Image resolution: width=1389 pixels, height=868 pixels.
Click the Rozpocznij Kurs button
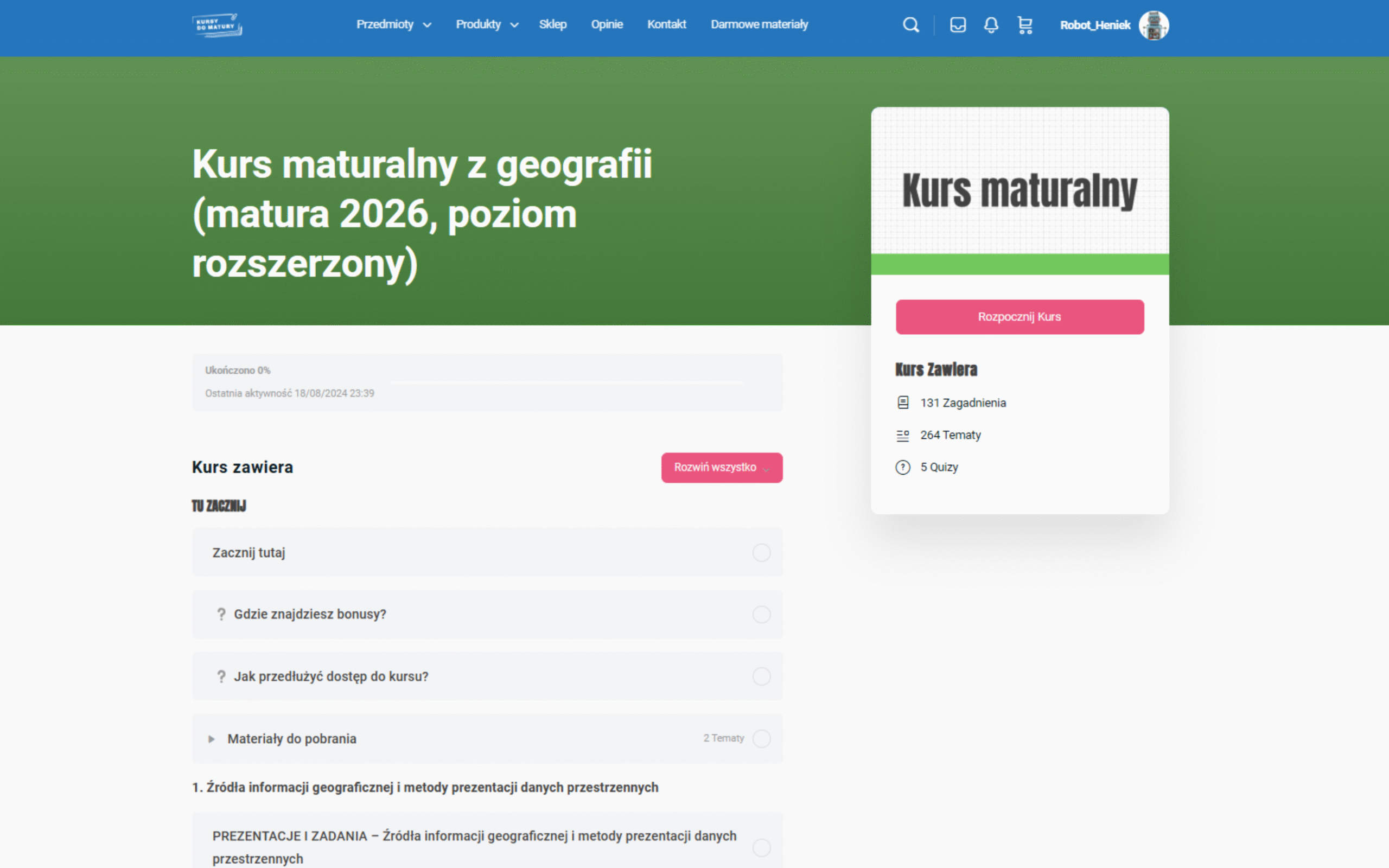point(1020,317)
